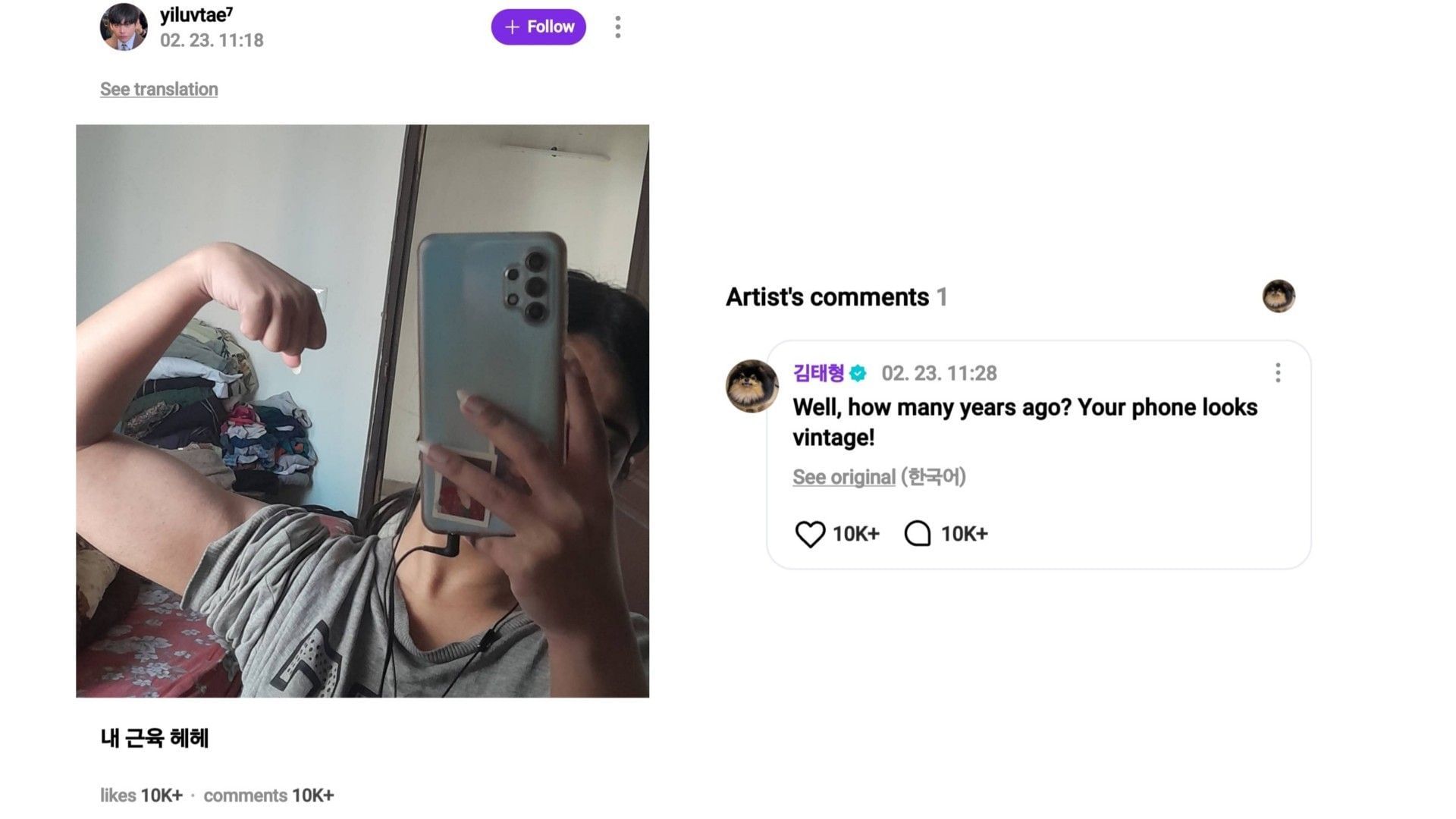Open yiluvtae's profile avatar
Viewport: 1456px width, 819px height.
(124, 27)
